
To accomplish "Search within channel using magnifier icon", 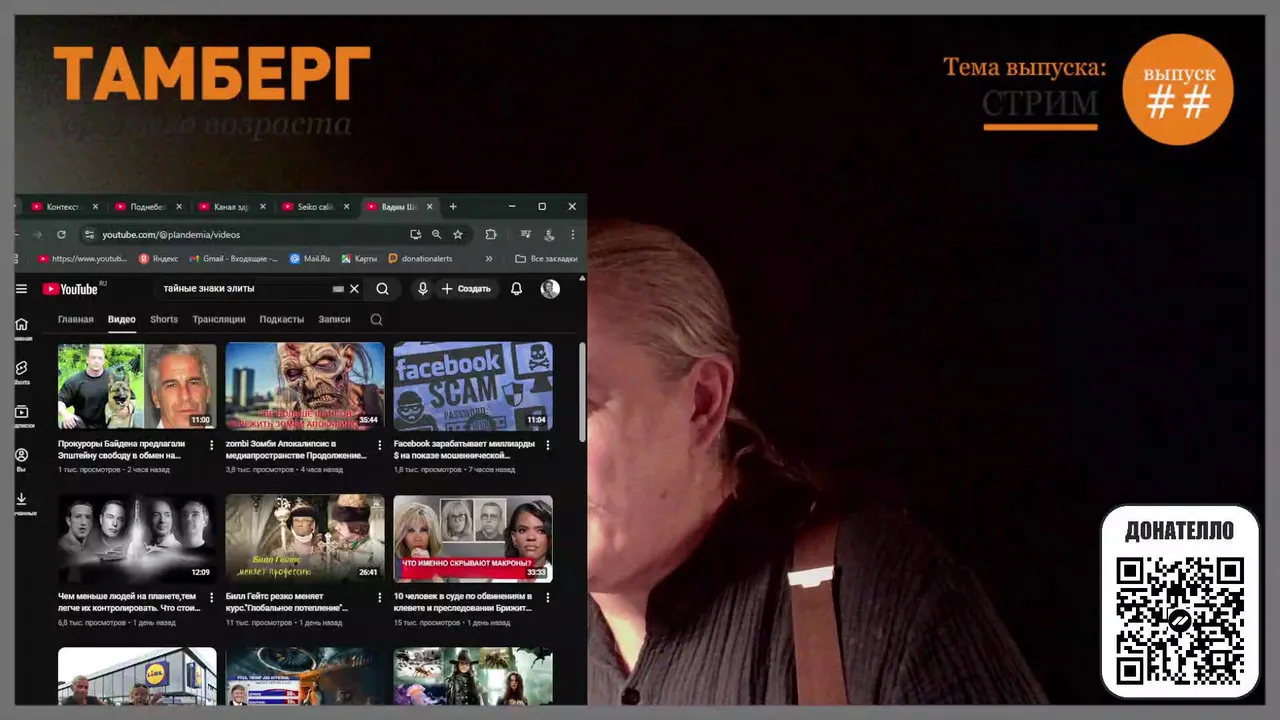I will (x=376, y=320).
